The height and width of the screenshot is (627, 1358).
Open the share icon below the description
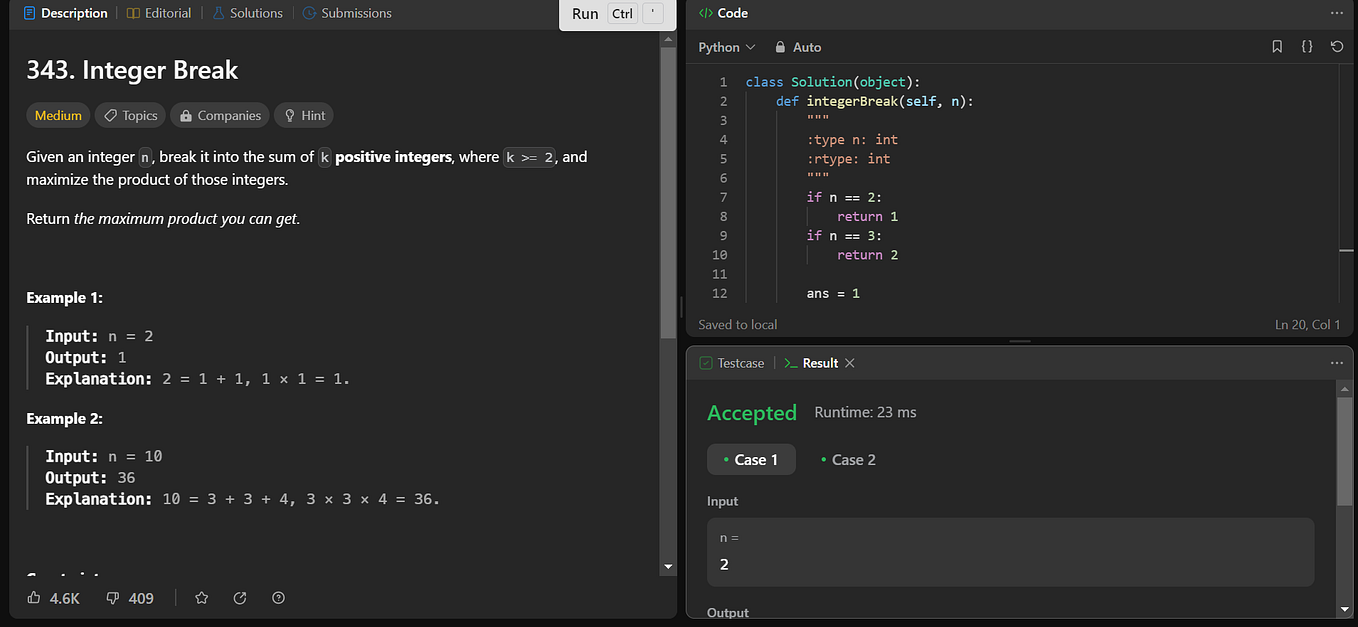click(240, 597)
